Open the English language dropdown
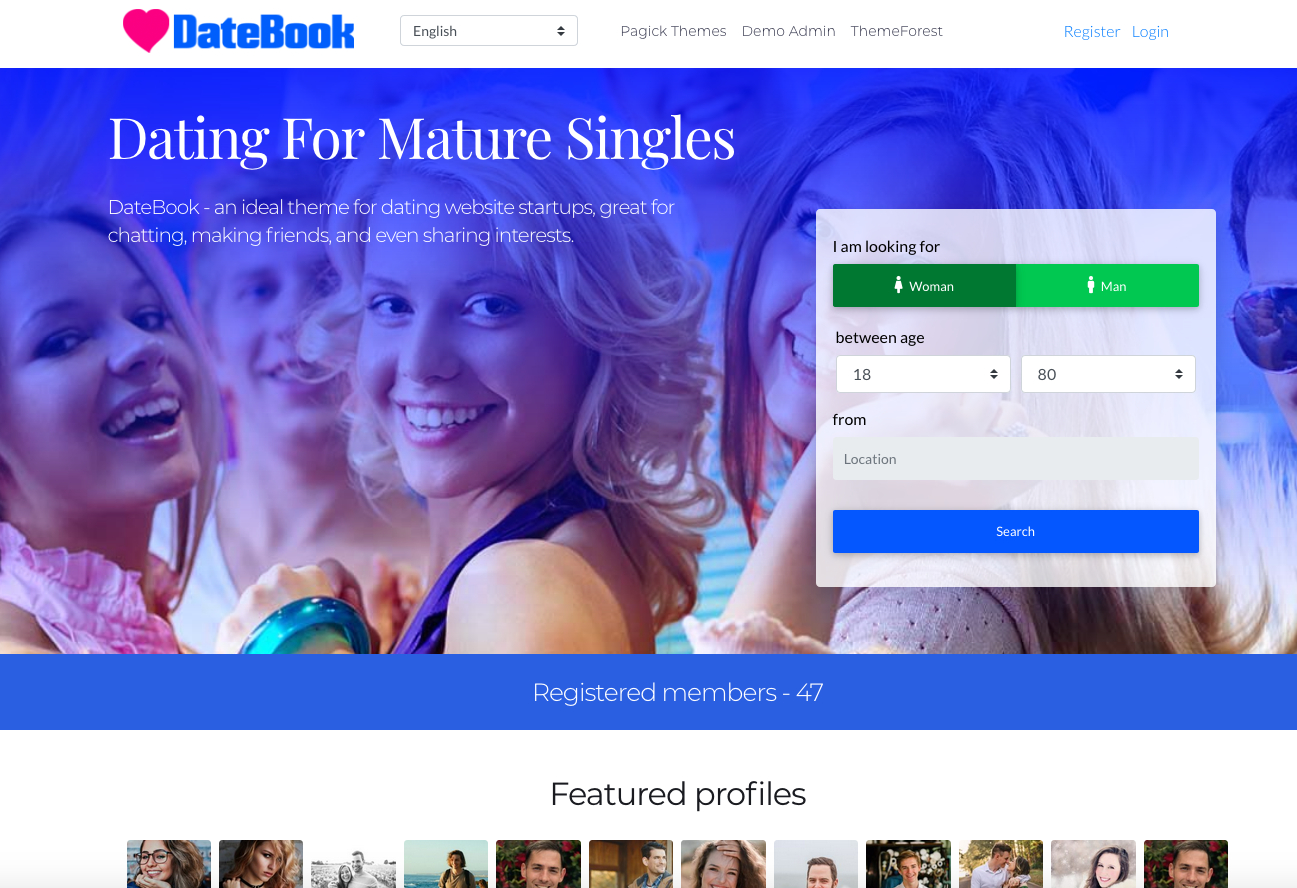The height and width of the screenshot is (888, 1297). point(489,31)
